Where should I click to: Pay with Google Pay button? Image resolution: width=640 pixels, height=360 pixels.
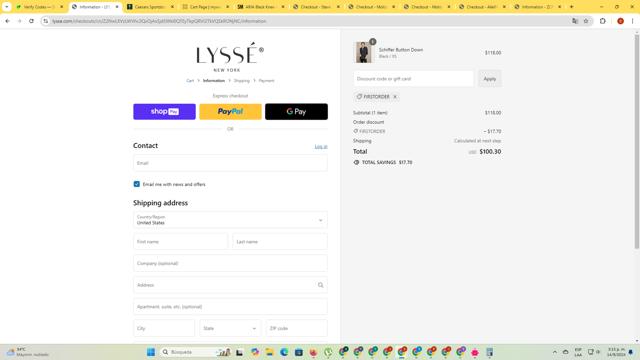pyautogui.click(x=296, y=111)
